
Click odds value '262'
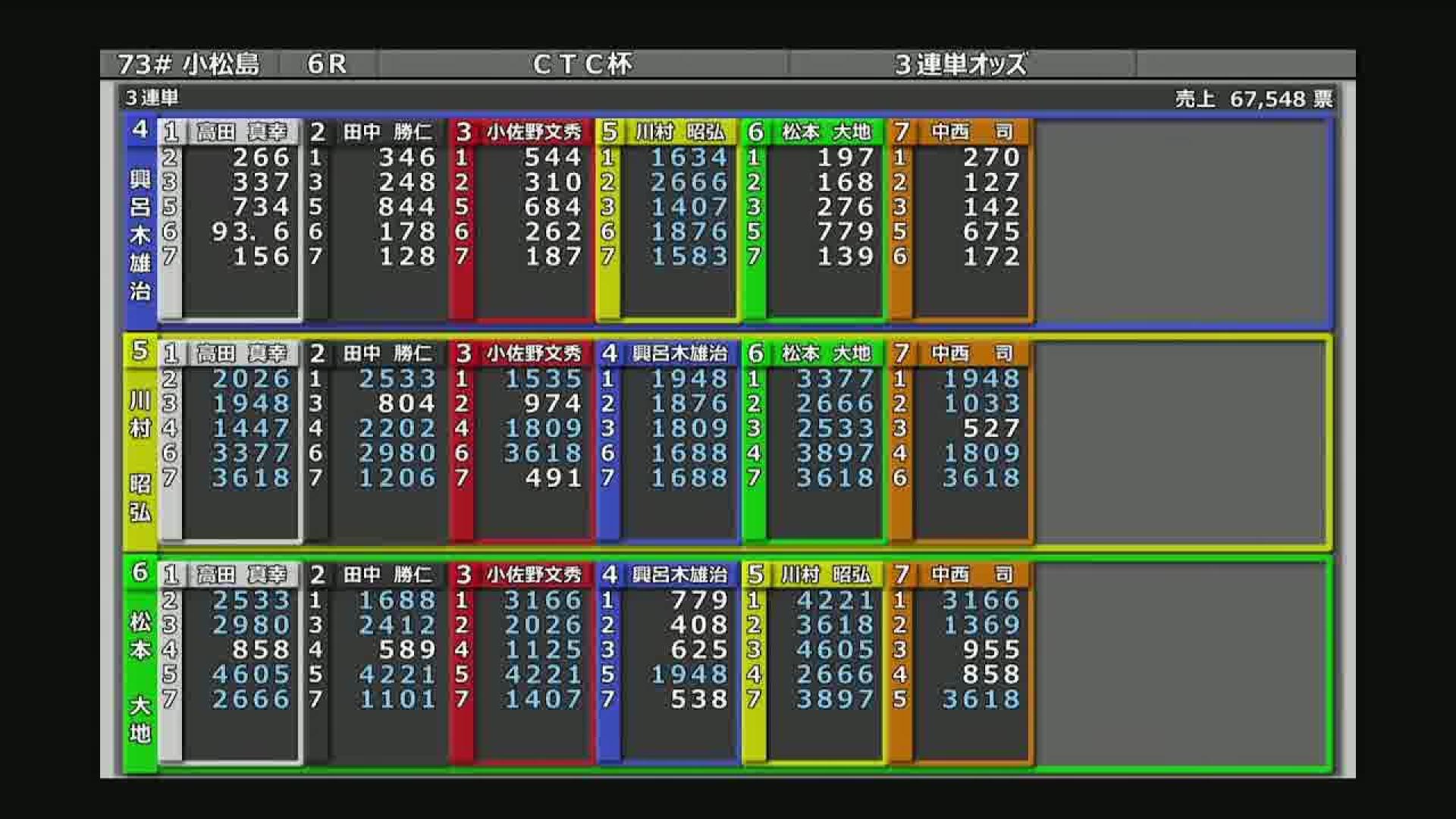553,232
